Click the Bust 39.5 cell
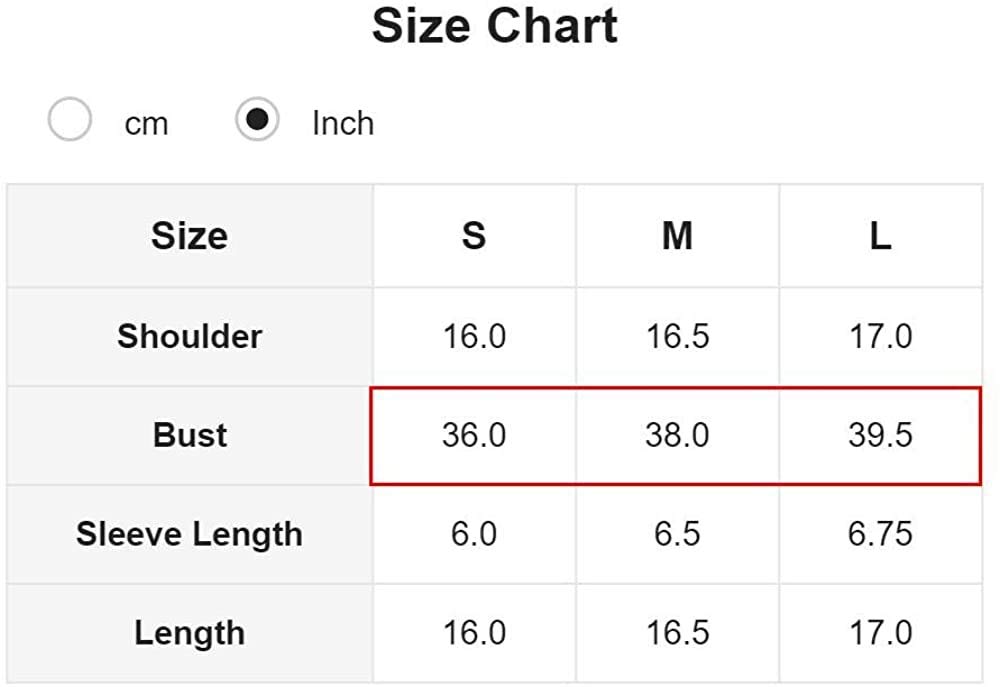The height and width of the screenshot is (687, 1000). click(880, 435)
